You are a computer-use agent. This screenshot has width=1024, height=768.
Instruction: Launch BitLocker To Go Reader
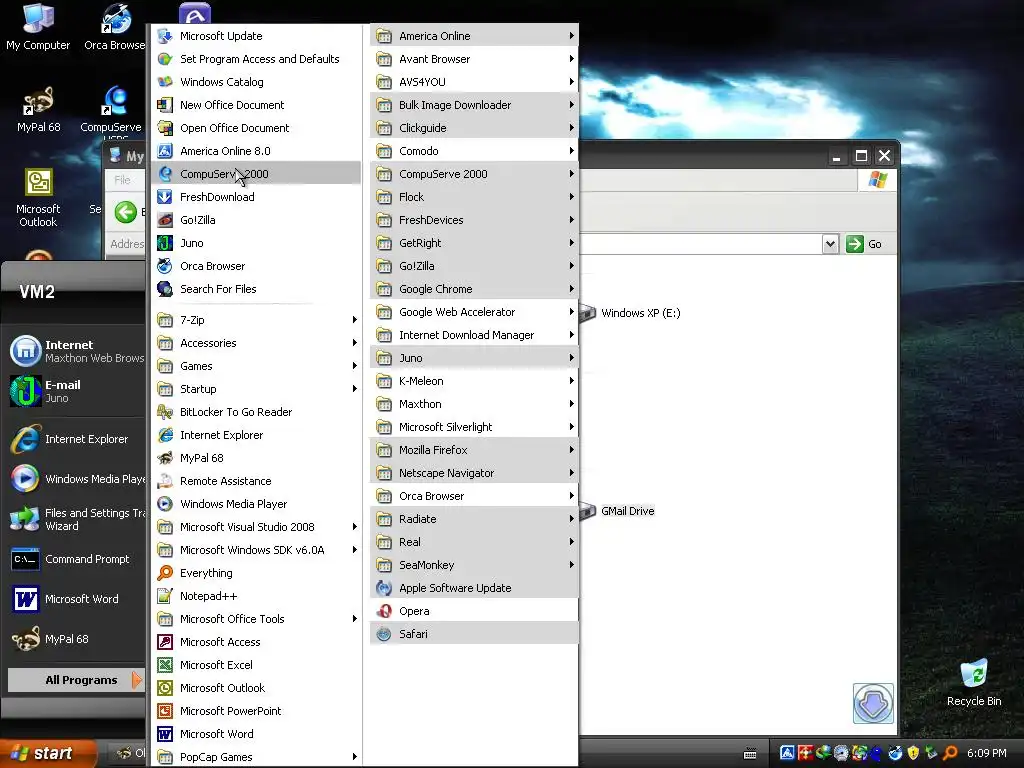pyautogui.click(x=256, y=412)
